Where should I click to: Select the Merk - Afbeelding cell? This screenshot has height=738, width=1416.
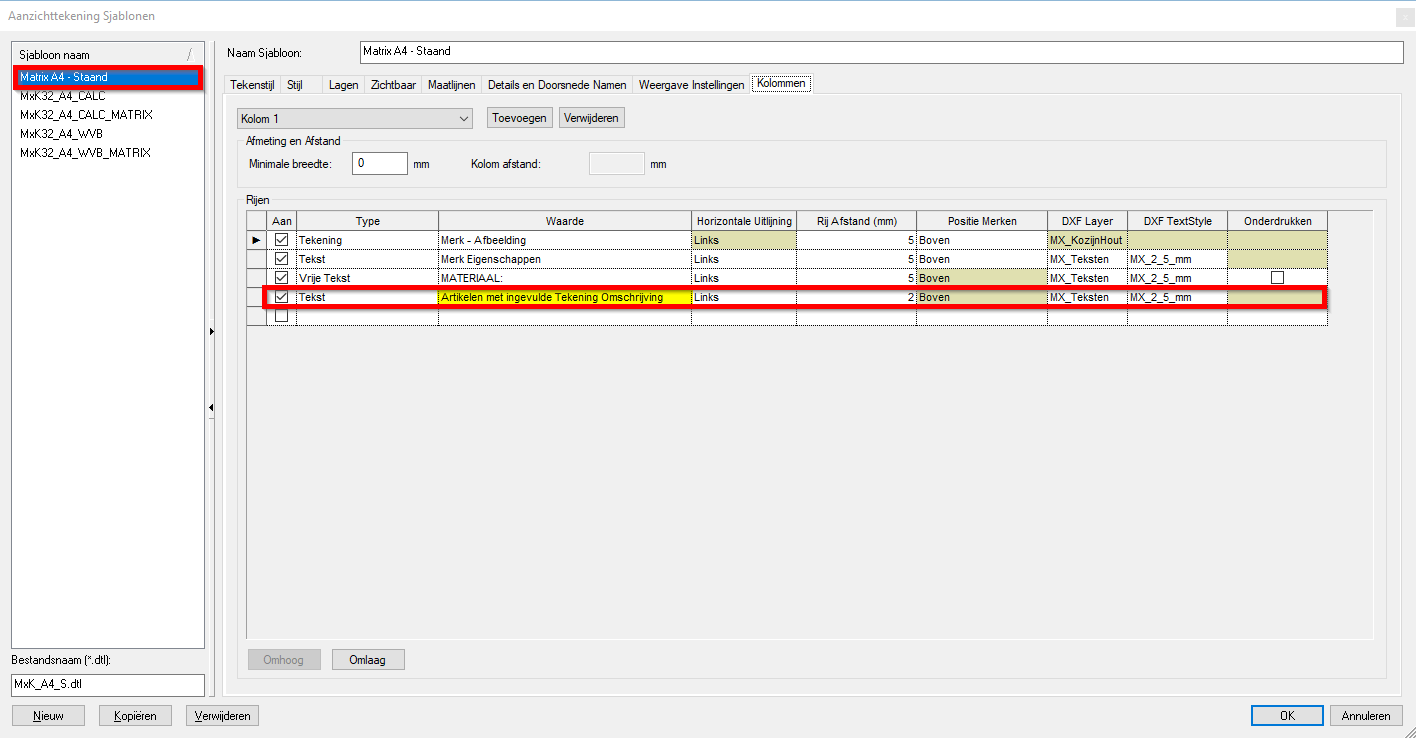coord(565,240)
